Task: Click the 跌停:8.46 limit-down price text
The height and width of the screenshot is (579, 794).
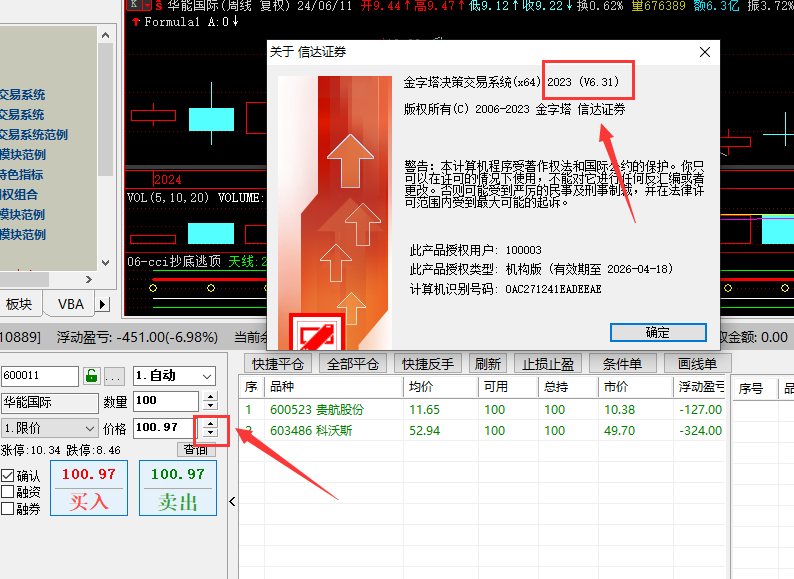Action: [93, 450]
